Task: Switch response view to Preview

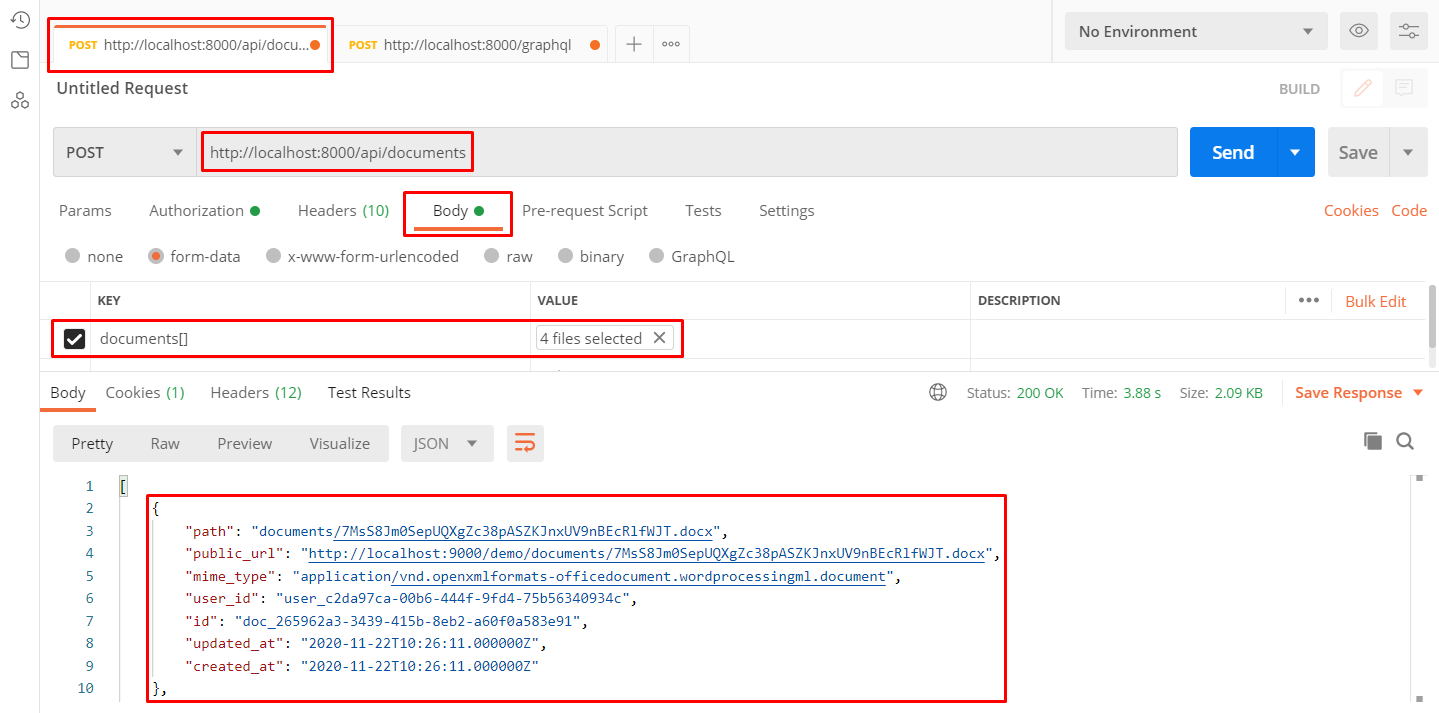Action: click(x=245, y=443)
